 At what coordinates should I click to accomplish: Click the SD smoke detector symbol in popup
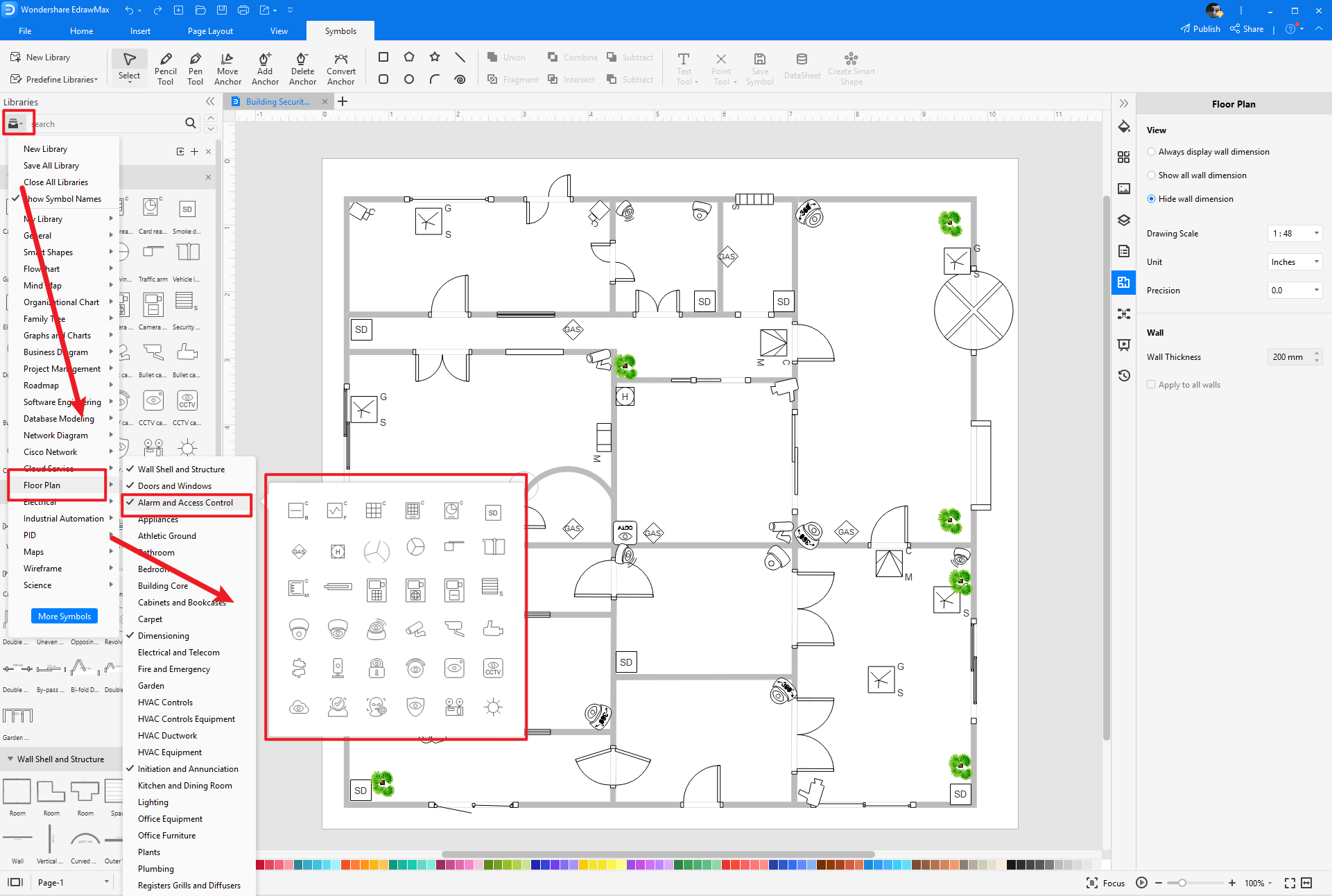point(493,512)
